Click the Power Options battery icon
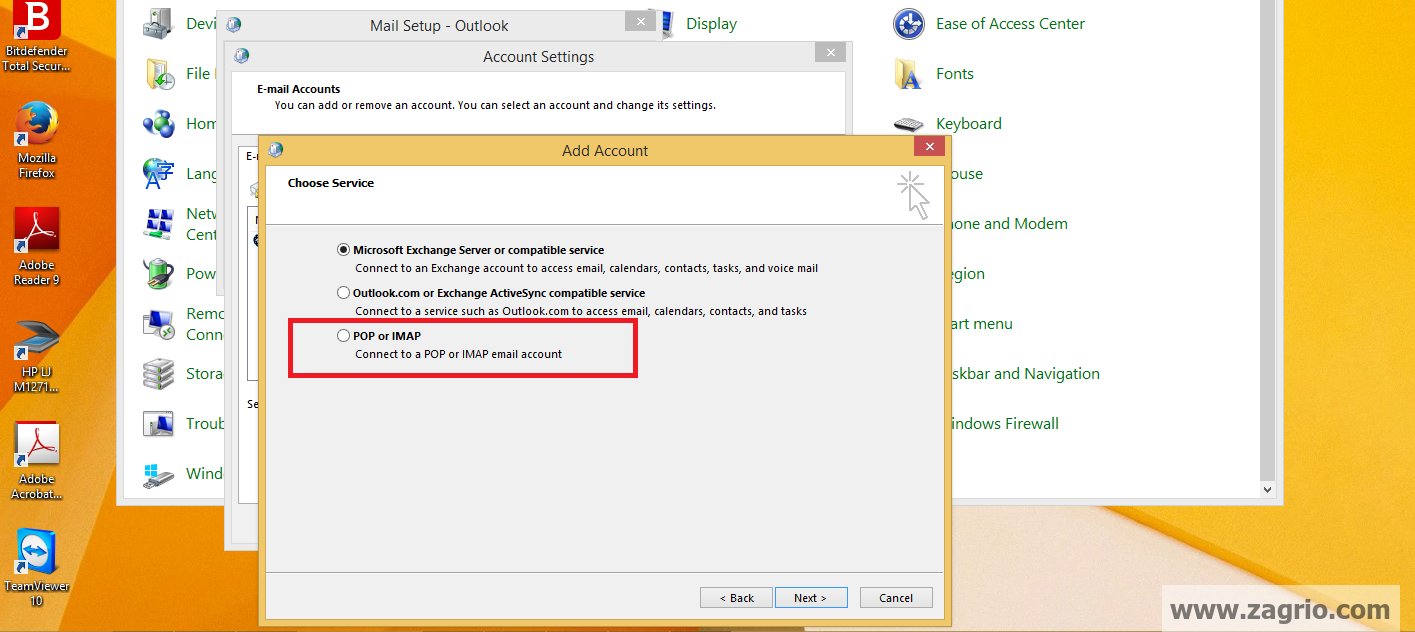Viewport: 1415px width, 632px height. tap(160, 274)
